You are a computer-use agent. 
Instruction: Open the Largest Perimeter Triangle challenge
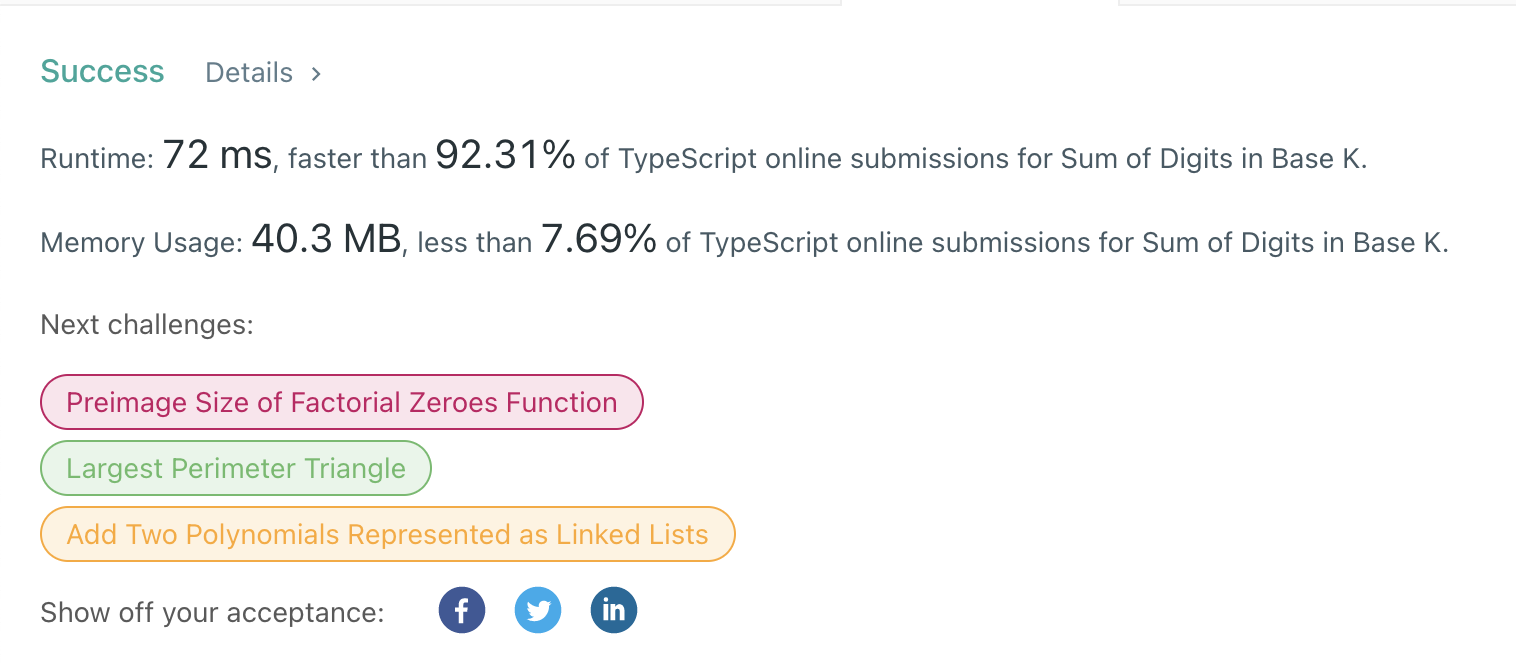click(x=236, y=468)
